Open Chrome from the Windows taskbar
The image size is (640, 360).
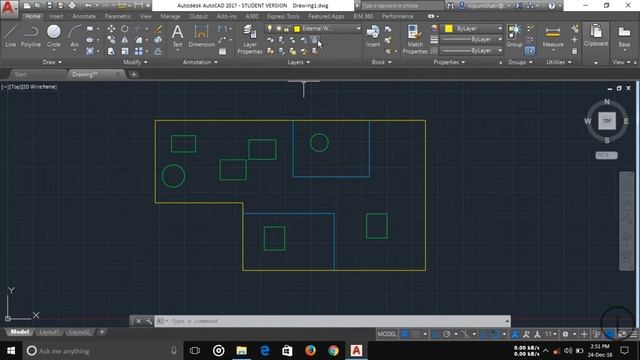[333, 351]
